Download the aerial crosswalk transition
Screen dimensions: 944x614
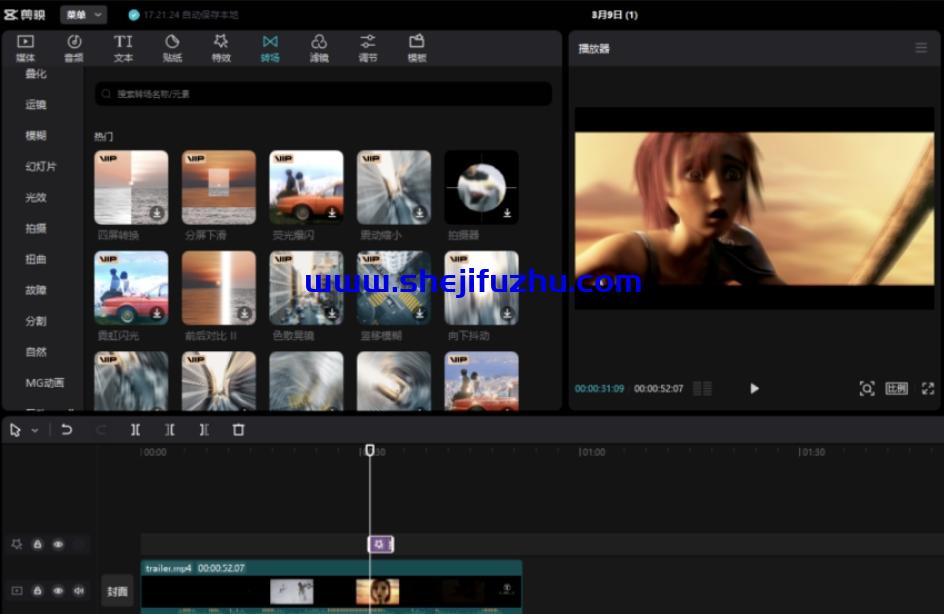(x=419, y=313)
